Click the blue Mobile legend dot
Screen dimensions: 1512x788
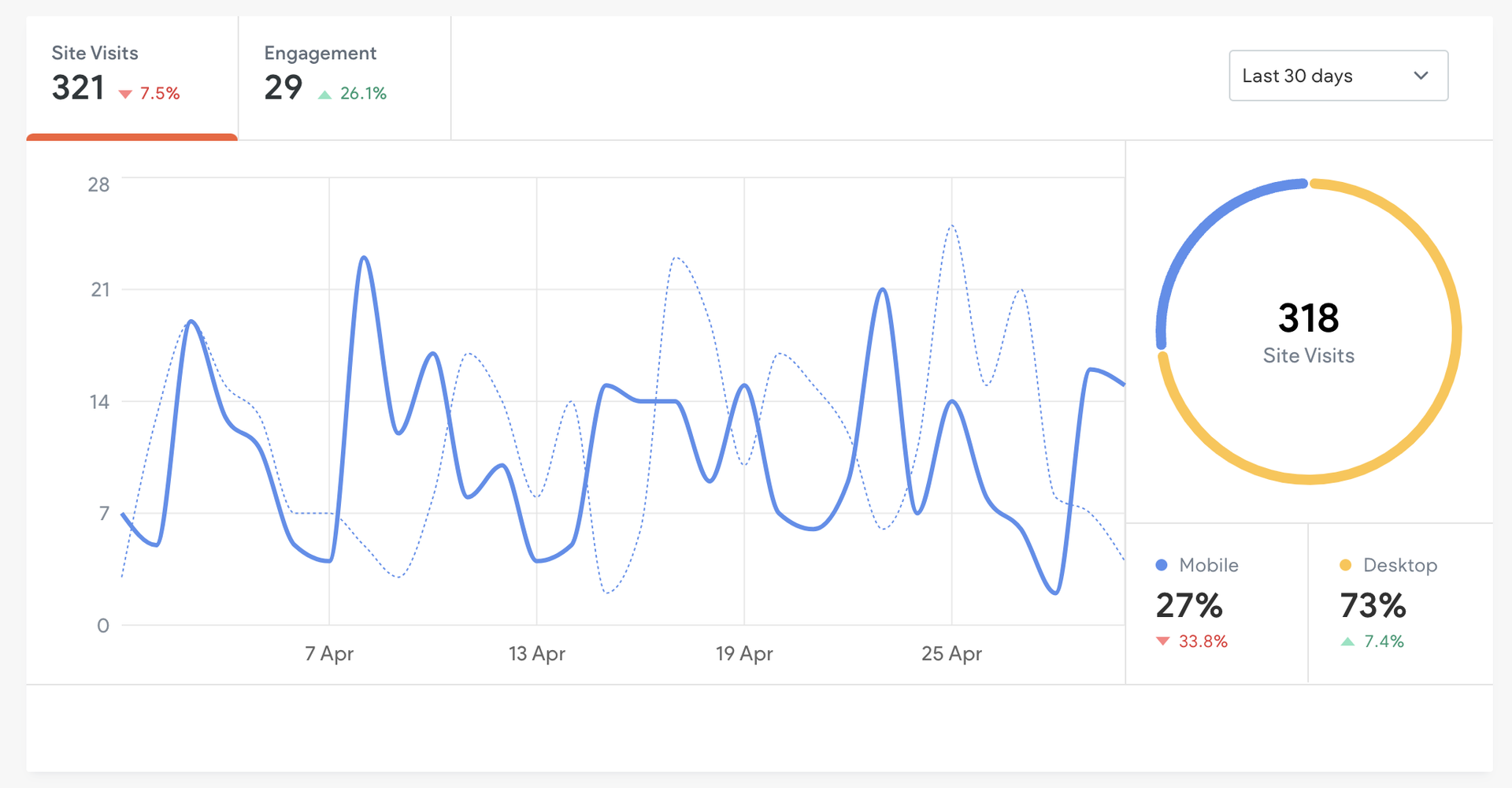1162,565
